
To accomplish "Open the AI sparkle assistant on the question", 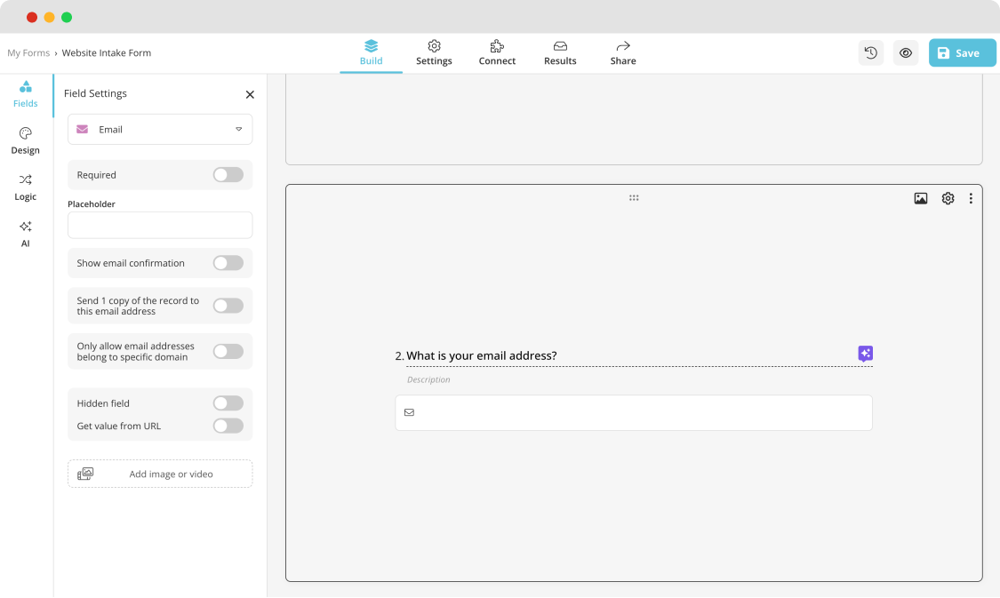I will click(864, 353).
